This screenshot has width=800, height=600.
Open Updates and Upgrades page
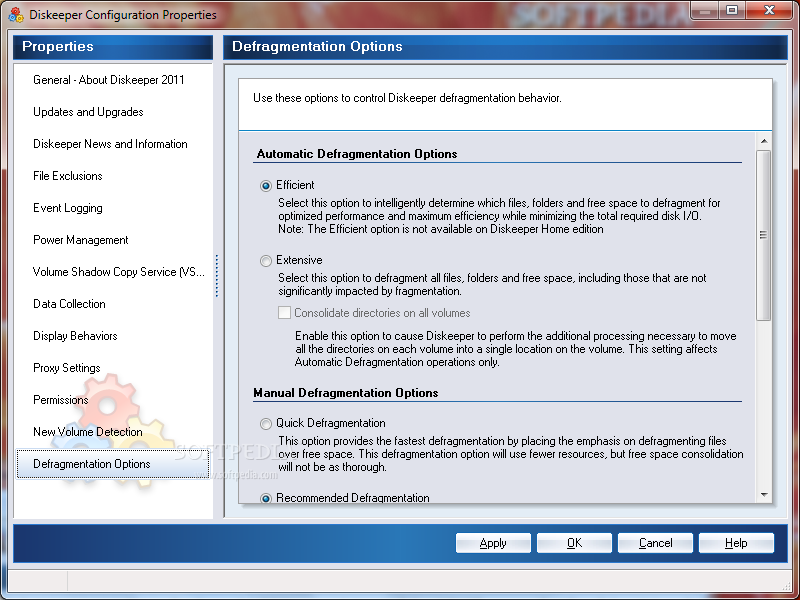pos(88,112)
